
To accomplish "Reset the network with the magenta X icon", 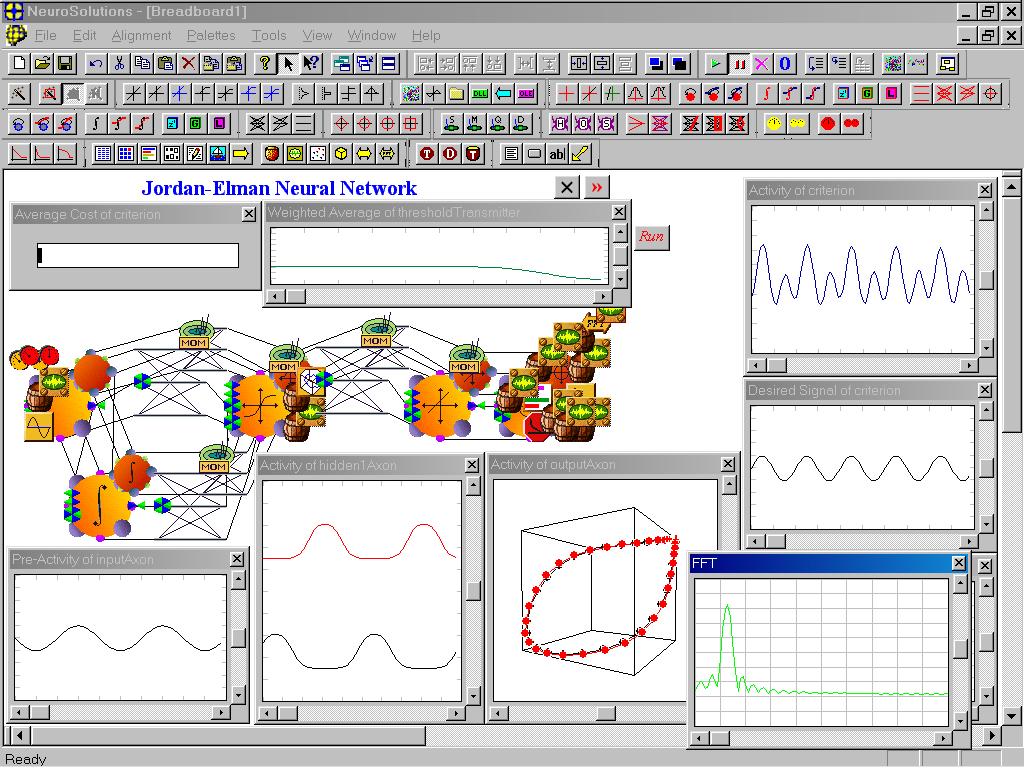I will pyautogui.click(x=761, y=63).
